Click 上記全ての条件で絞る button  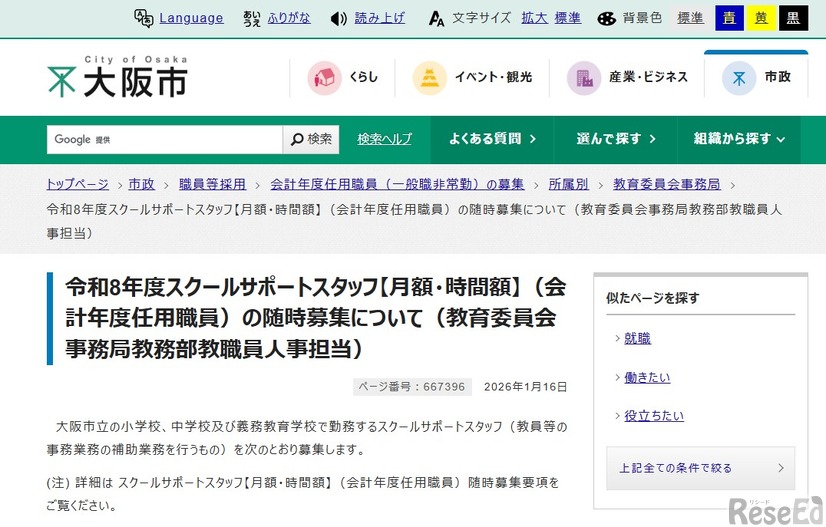(701, 469)
